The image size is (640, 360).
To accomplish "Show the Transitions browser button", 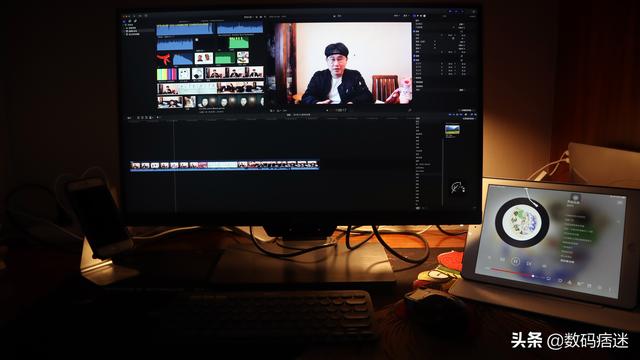I will 476,114.
